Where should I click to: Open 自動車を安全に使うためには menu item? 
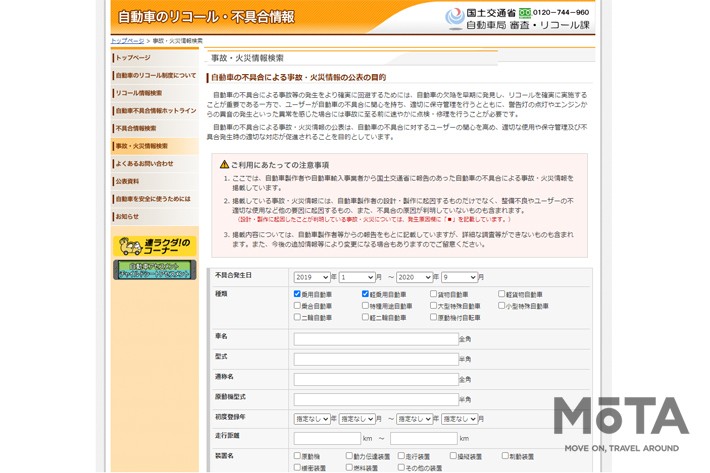[x=155, y=199]
